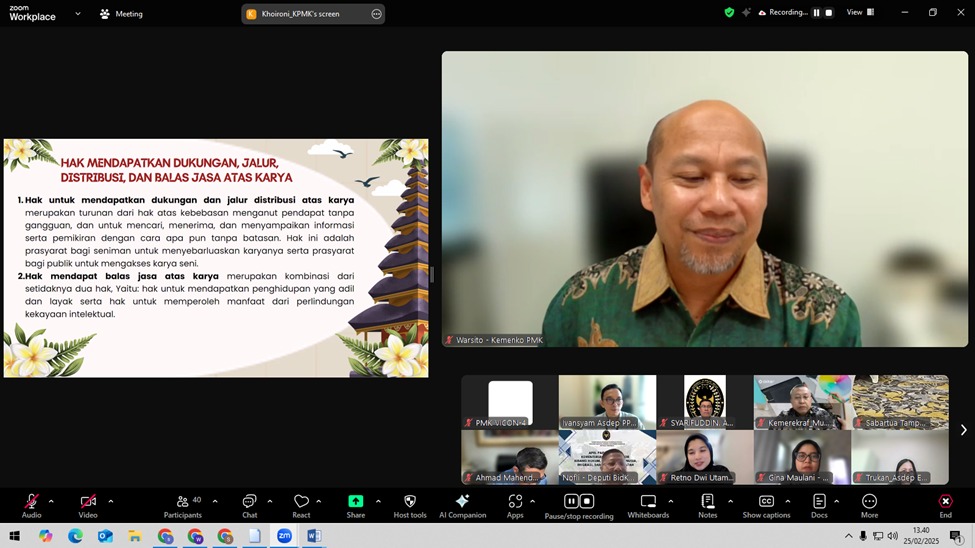This screenshot has height=548, width=975.
Task: Open Zoom Workplace dropdown chevron
Action: pyautogui.click(x=78, y=14)
